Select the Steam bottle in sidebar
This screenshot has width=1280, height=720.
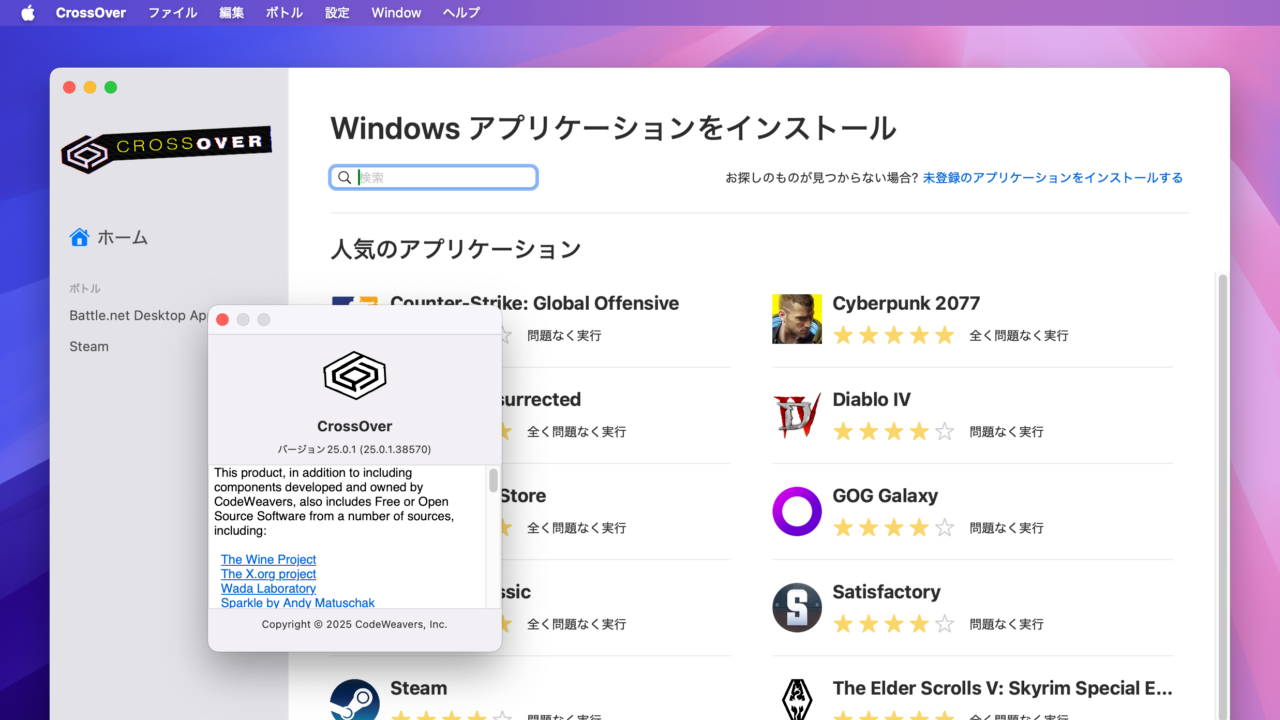click(x=89, y=346)
